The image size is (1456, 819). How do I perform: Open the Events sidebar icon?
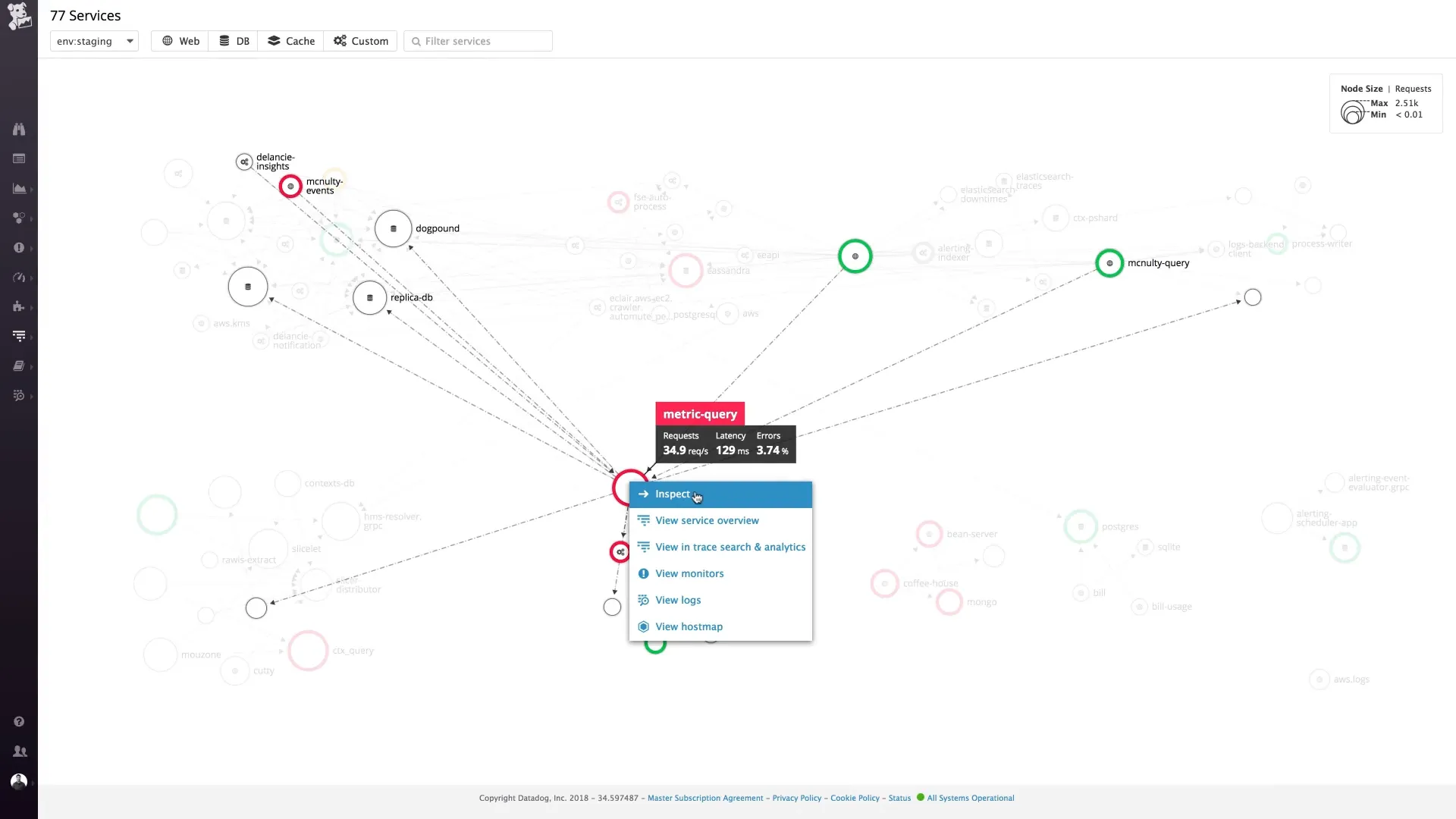click(19, 158)
